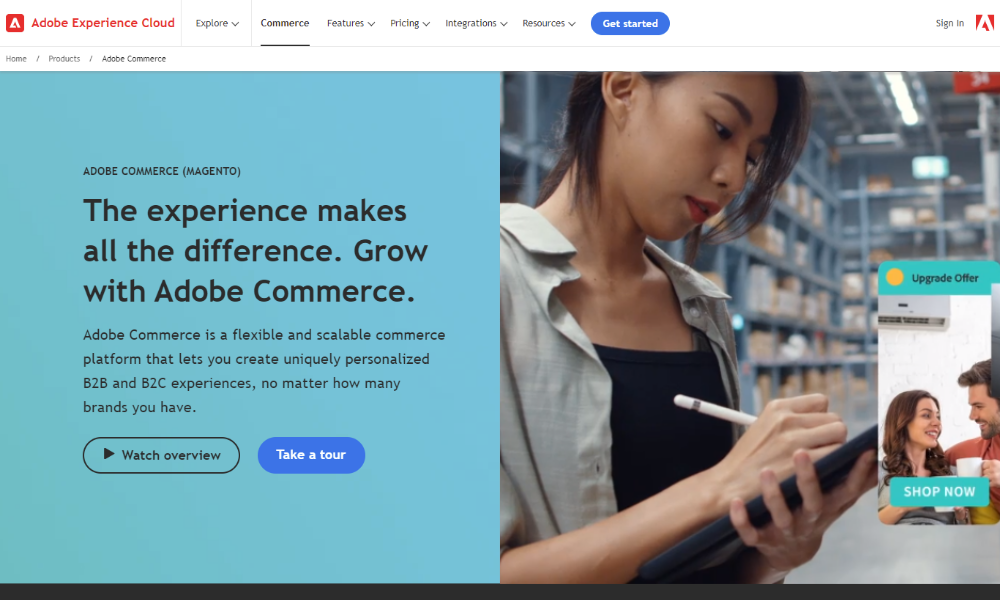
Task: Expand the Resources dropdown
Action: coord(548,24)
